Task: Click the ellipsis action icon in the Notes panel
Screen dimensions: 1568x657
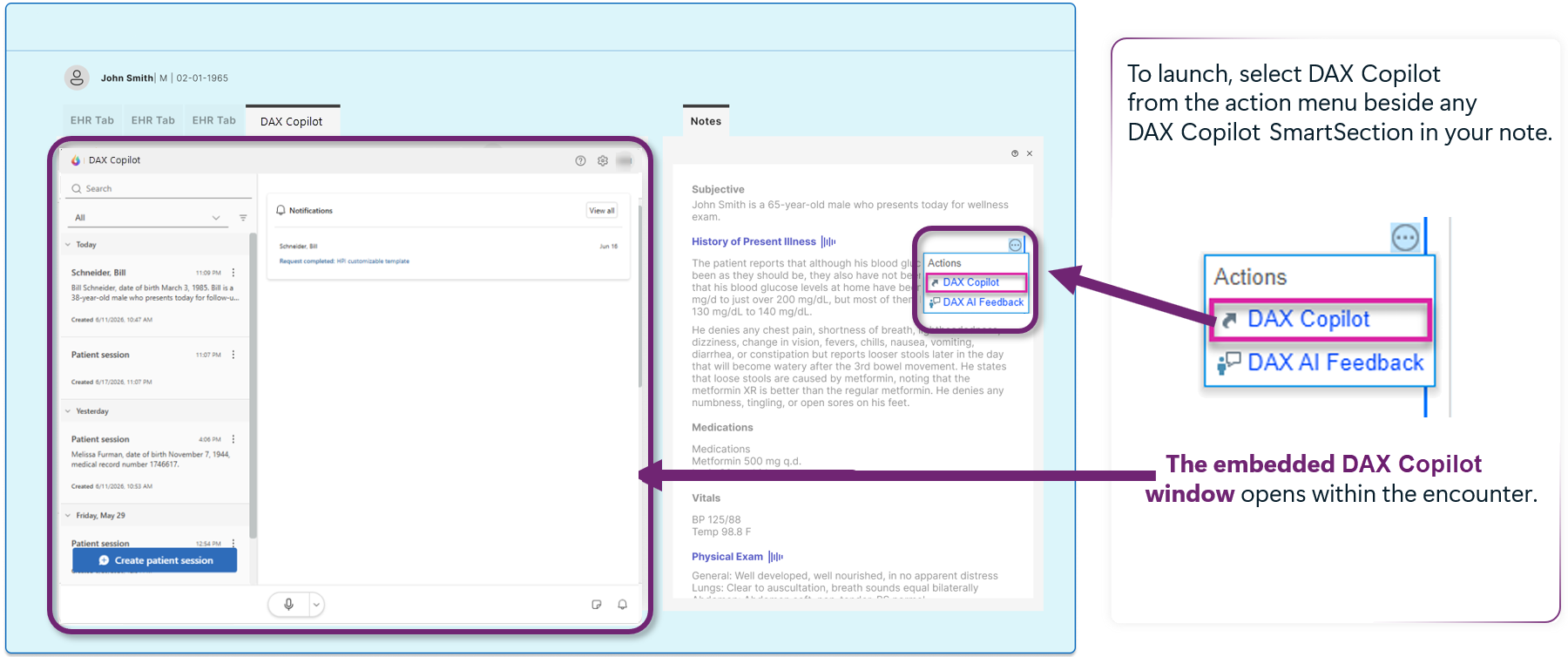Action: (1015, 245)
